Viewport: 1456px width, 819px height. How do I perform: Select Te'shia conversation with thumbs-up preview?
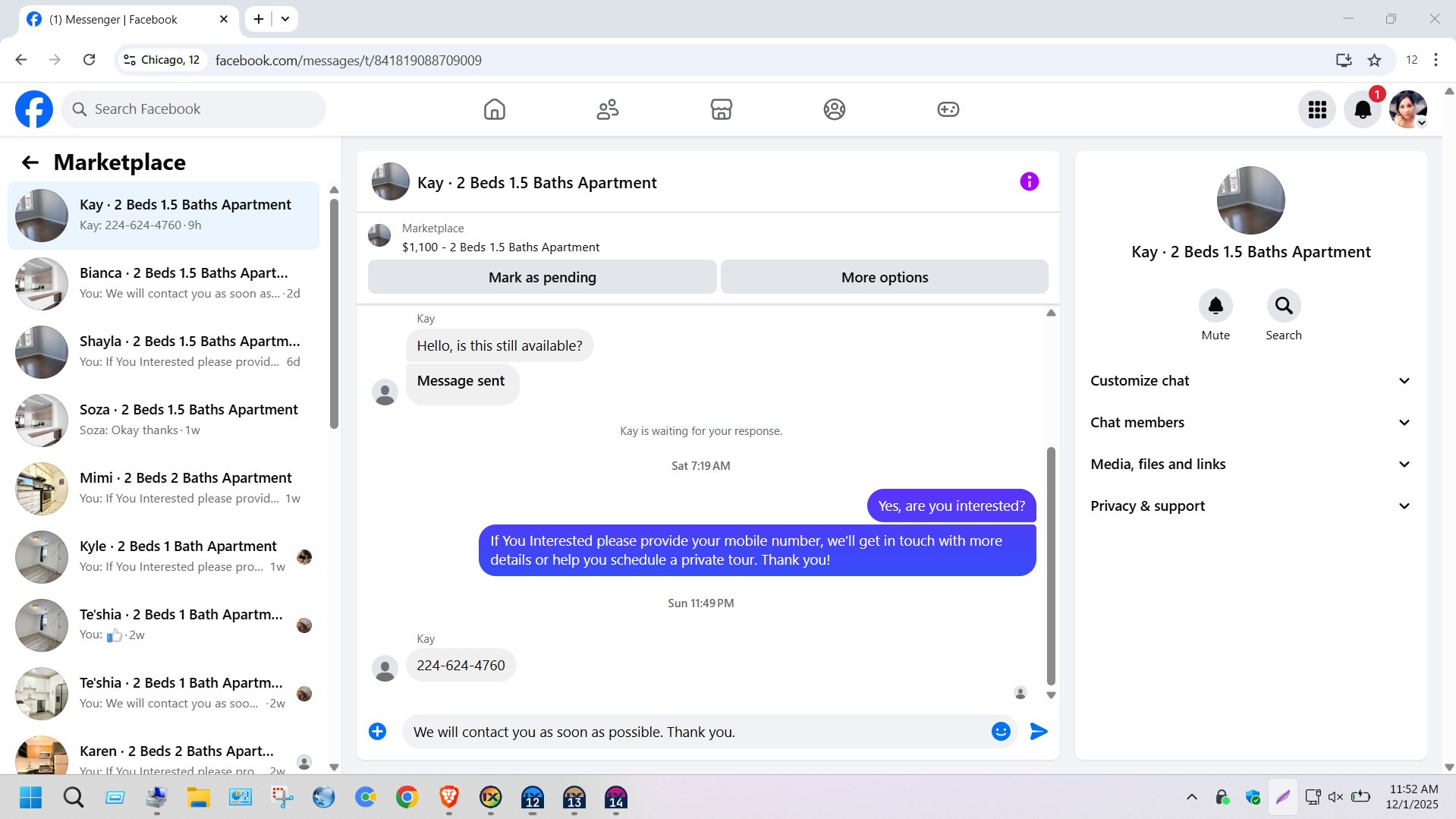coord(163,625)
